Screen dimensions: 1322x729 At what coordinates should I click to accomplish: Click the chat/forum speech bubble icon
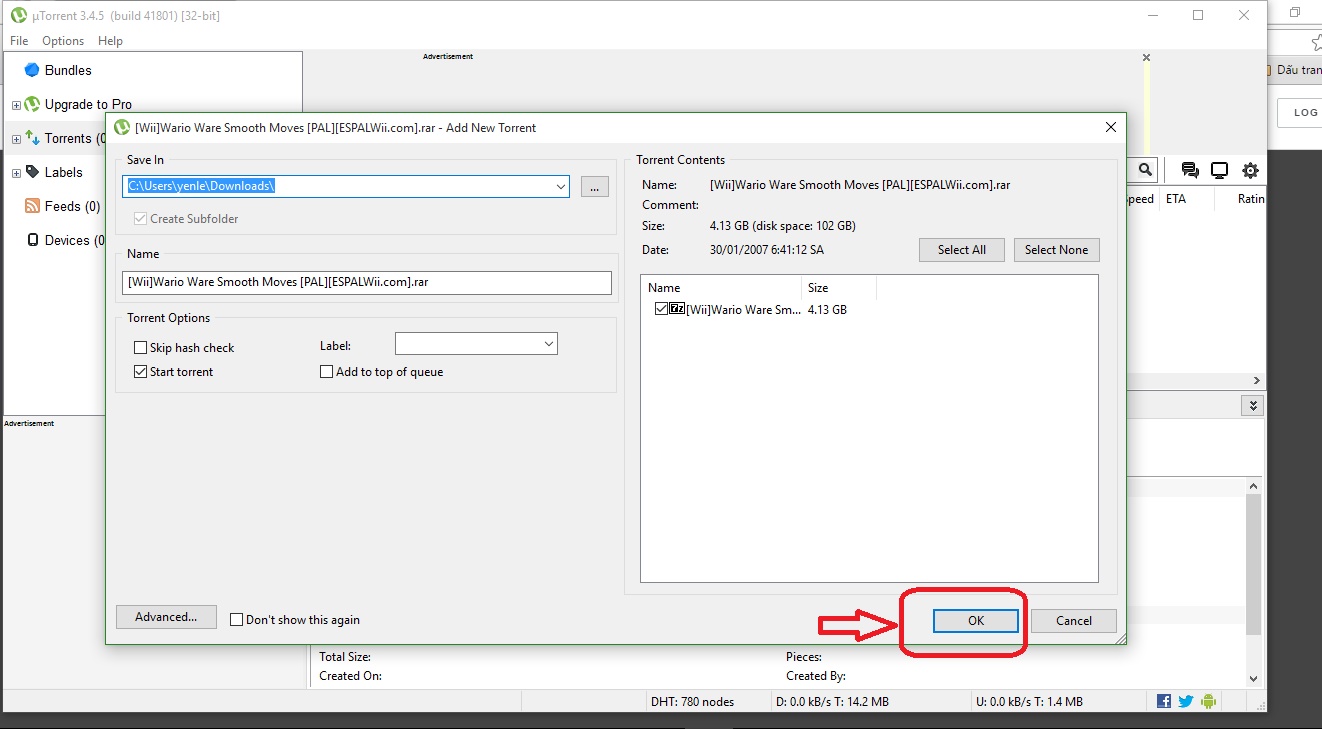point(1189,169)
